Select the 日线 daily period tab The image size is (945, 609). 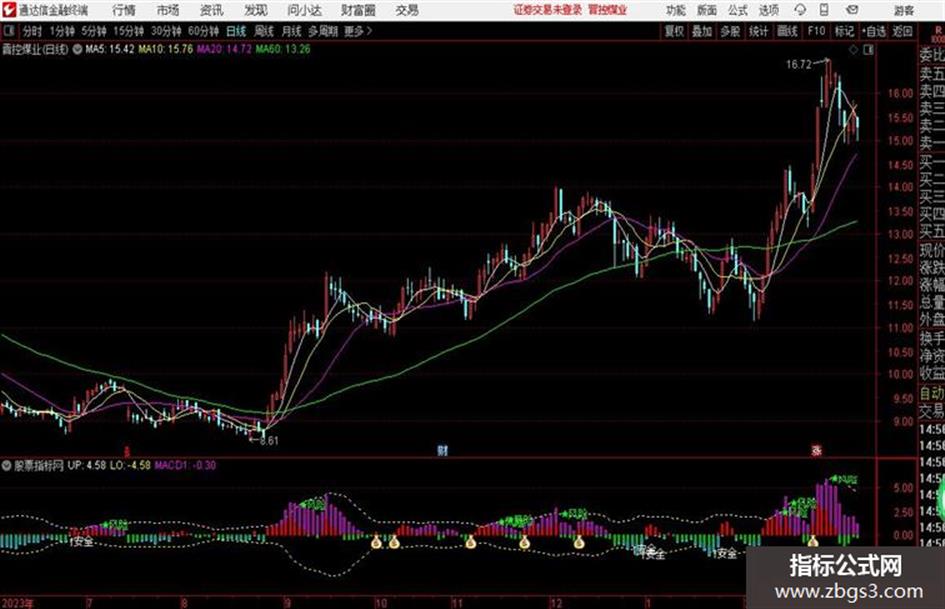(x=236, y=31)
